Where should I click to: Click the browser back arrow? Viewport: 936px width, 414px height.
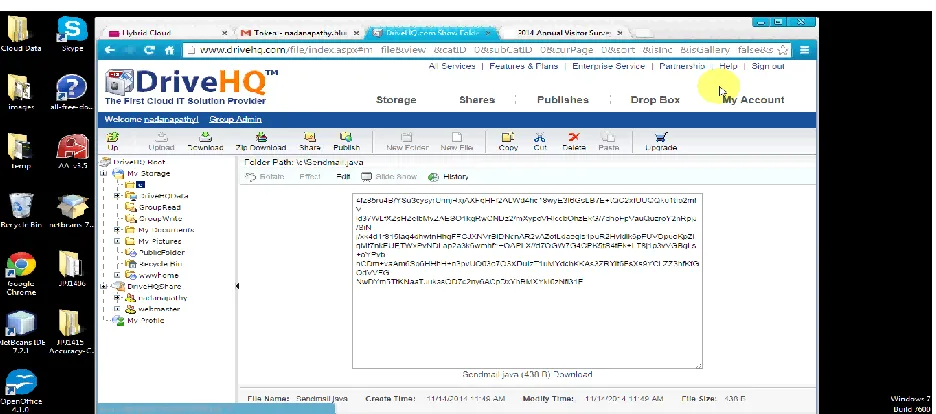(110, 50)
